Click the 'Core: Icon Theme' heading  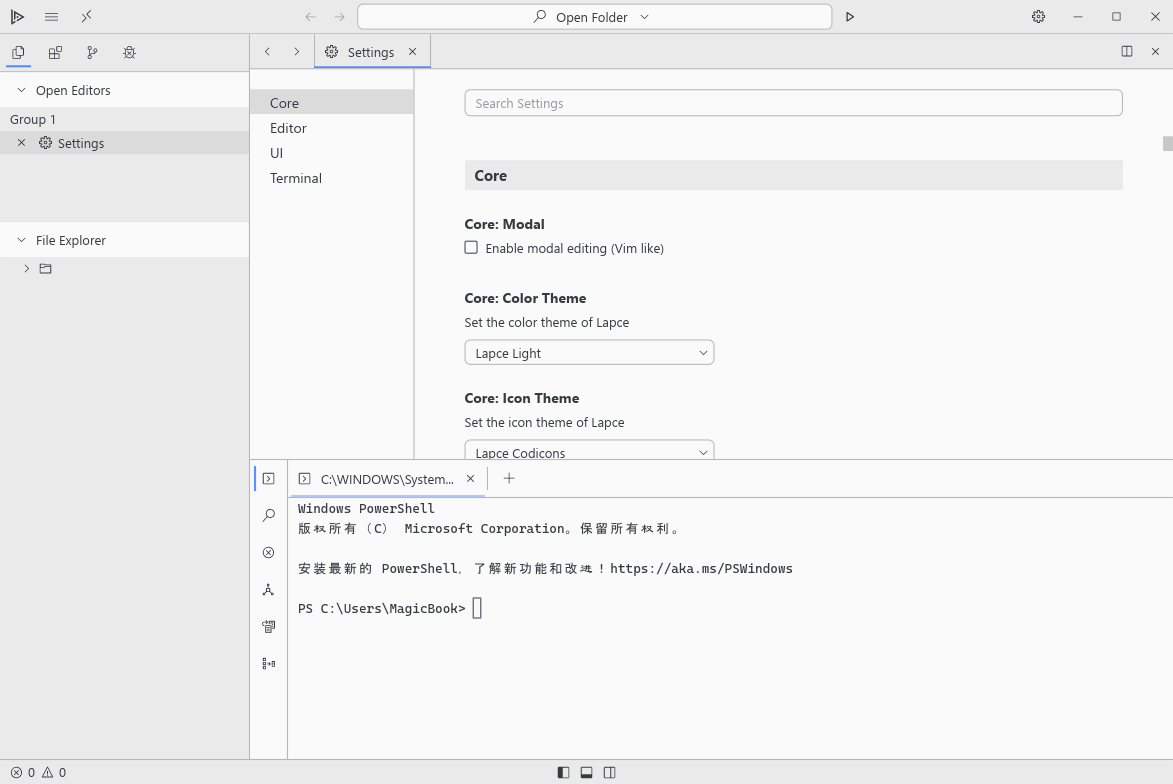click(x=521, y=398)
